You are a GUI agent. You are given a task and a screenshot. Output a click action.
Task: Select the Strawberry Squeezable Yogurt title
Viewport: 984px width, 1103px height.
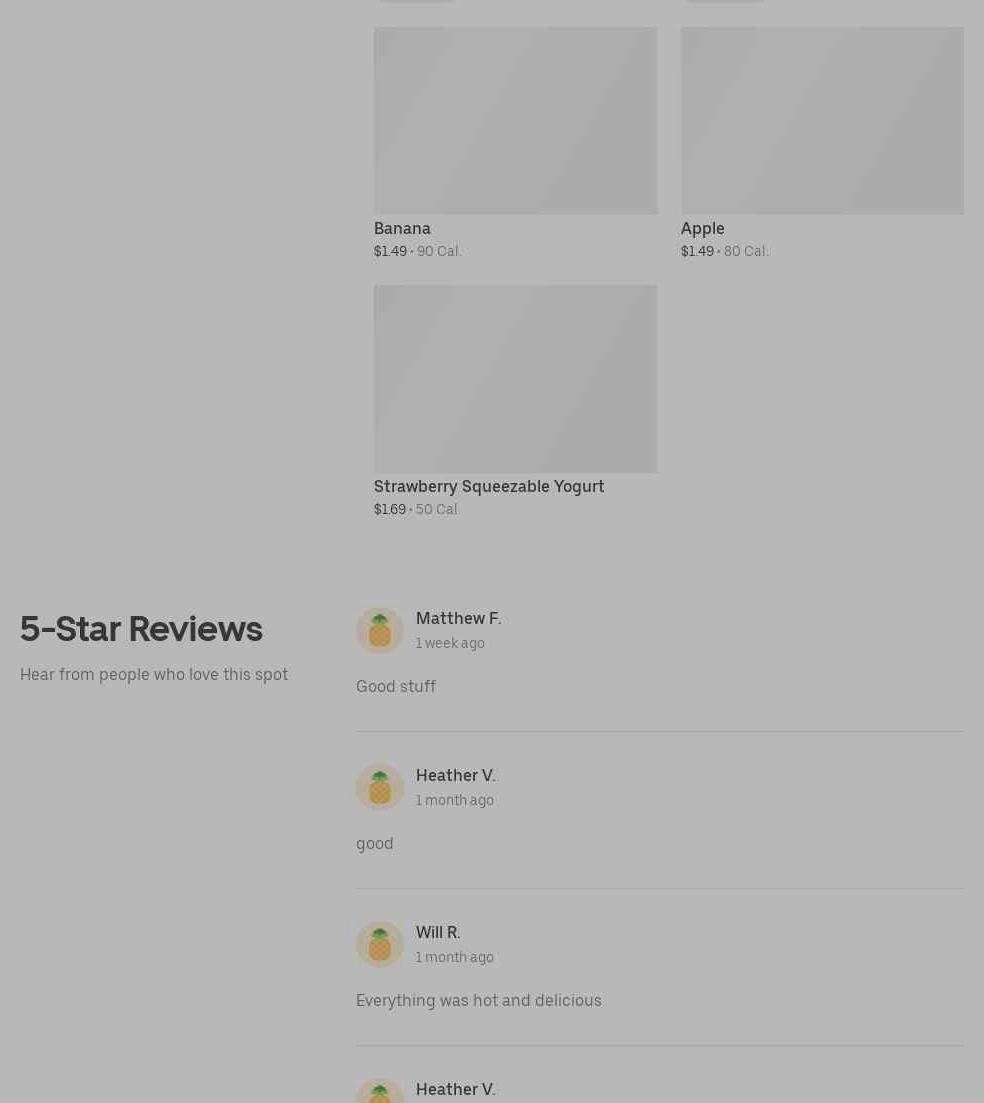(x=489, y=487)
